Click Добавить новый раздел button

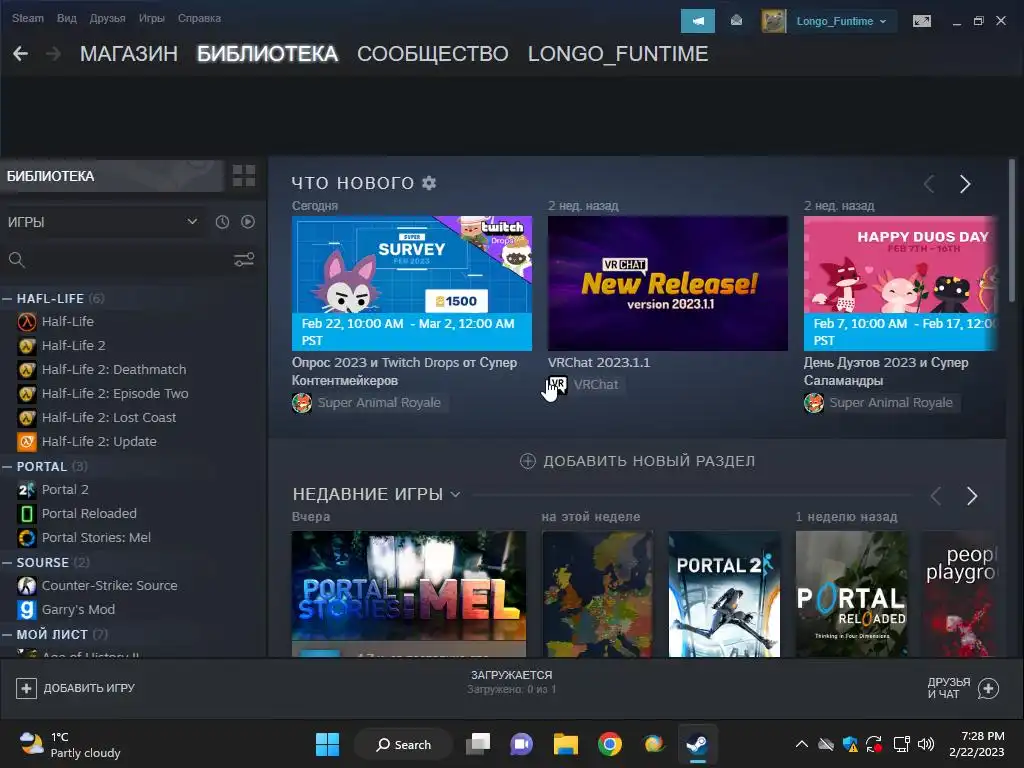[637, 461]
